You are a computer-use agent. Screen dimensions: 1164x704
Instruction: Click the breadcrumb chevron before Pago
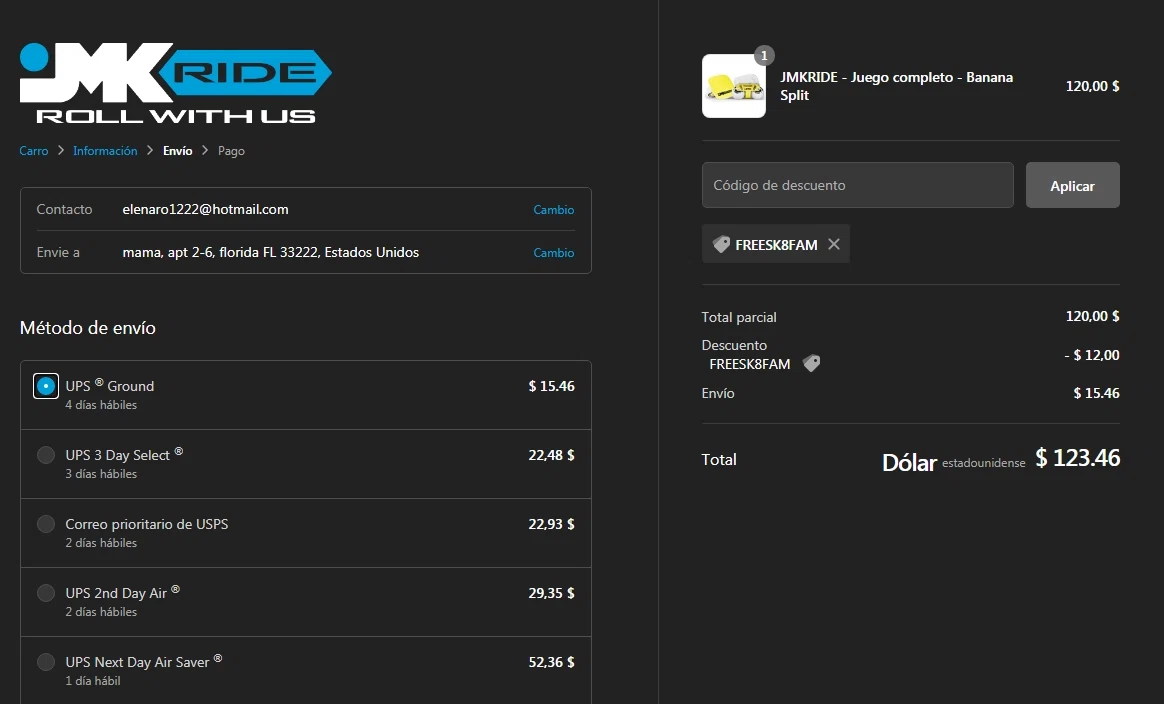[x=206, y=150]
